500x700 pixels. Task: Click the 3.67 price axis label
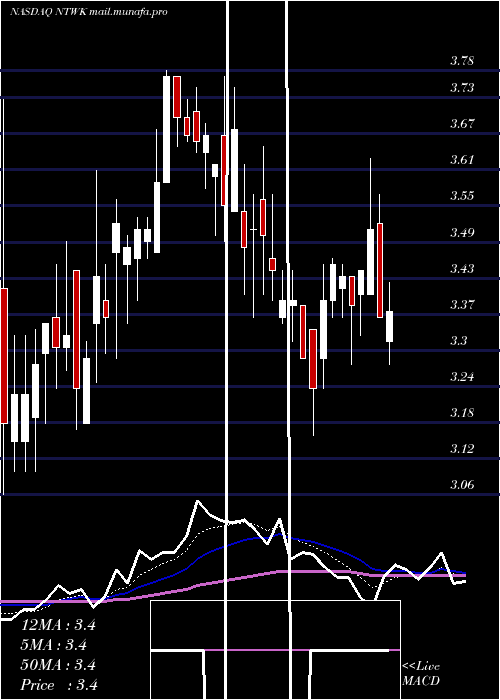[462, 124]
